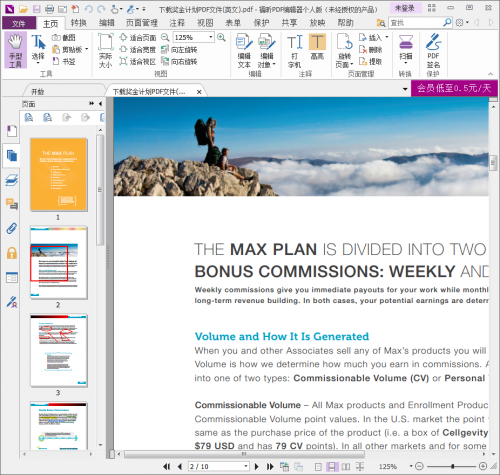Toggle continuous page view mode
500x475 pixels.
pos(331,466)
